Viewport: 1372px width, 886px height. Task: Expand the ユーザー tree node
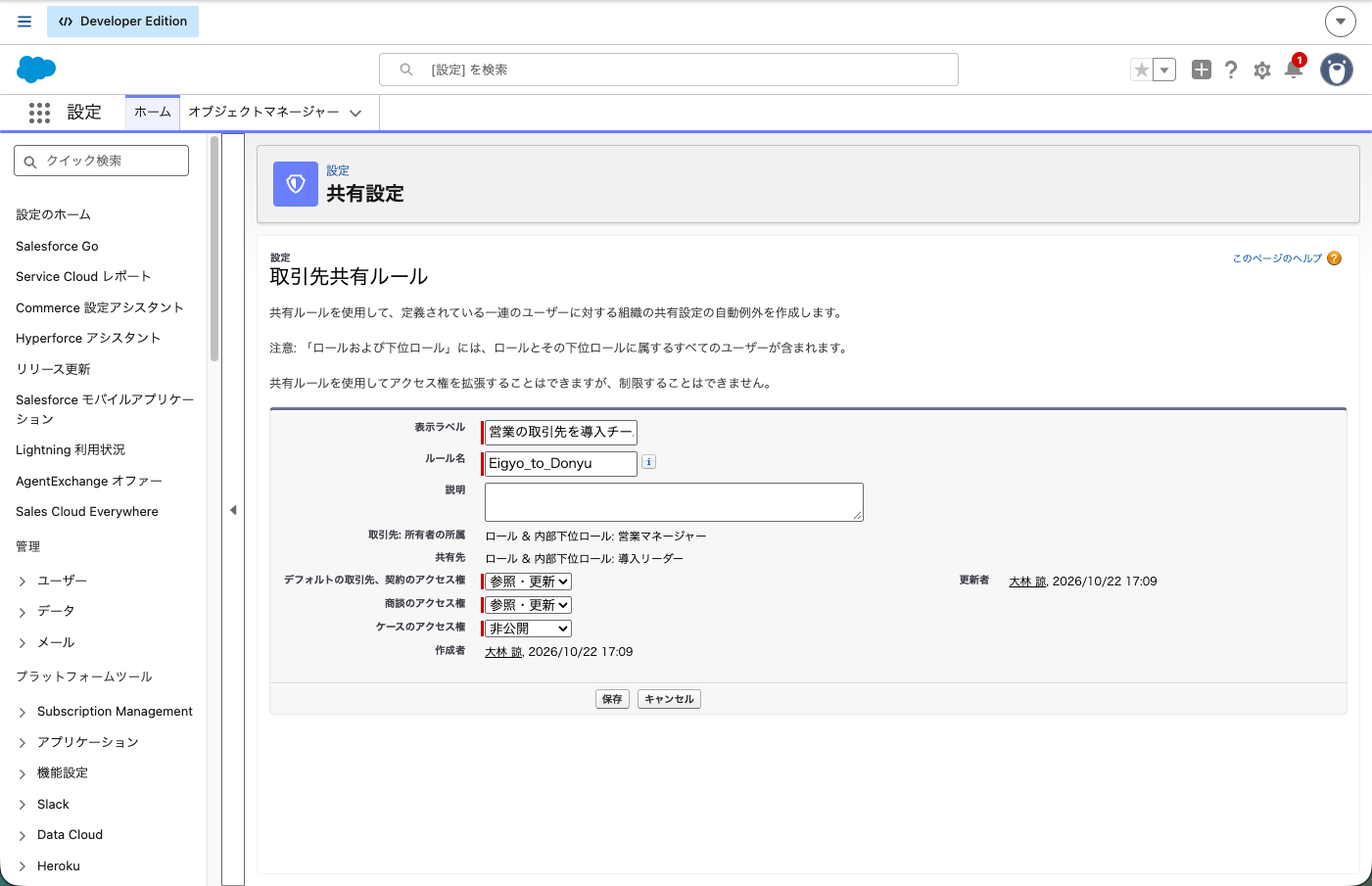[x=23, y=582]
